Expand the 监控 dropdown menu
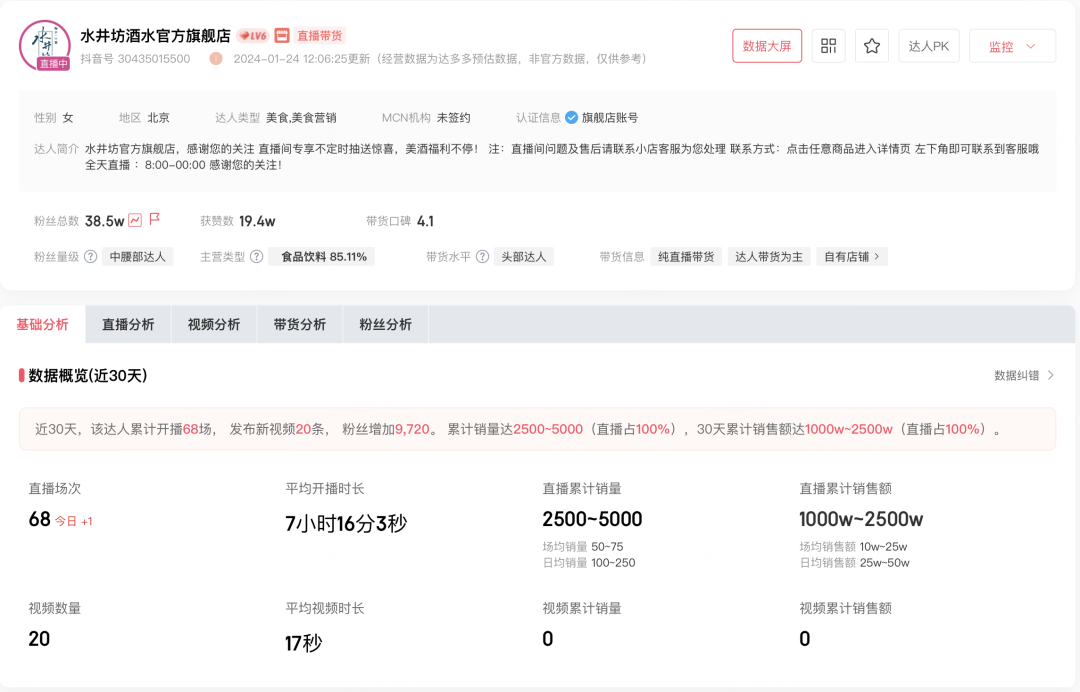 click(x=1012, y=45)
